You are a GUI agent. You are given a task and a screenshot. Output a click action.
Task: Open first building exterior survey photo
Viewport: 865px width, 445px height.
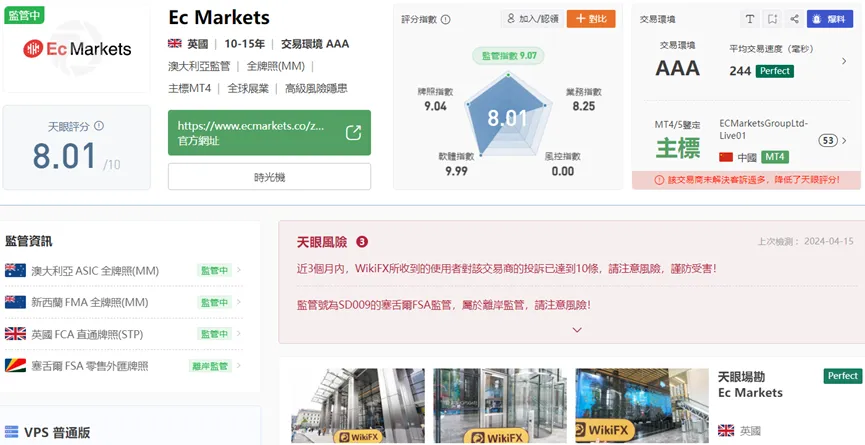click(358, 406)
